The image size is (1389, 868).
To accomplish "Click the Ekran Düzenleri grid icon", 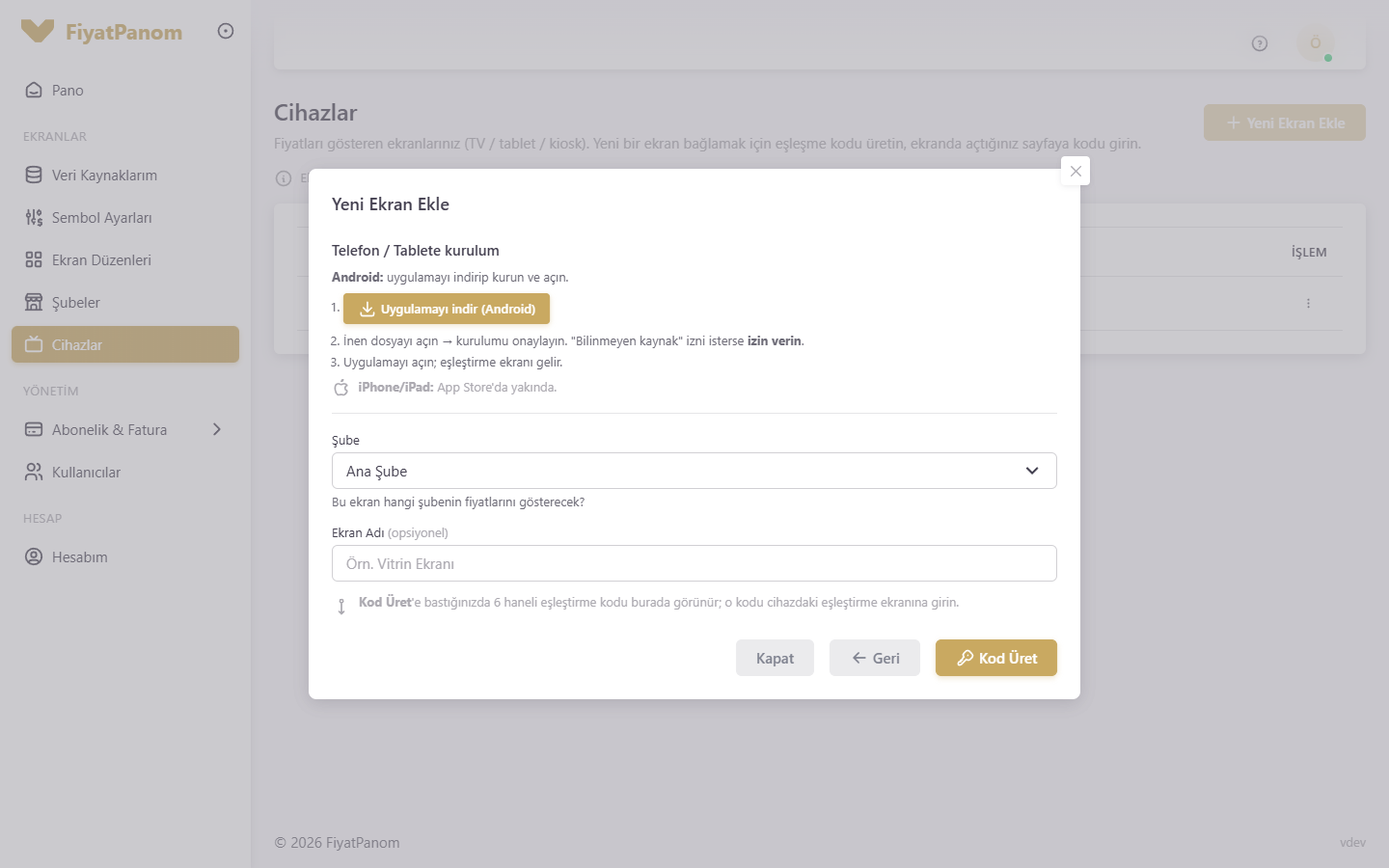I will pyautogui.click(x=34, y=259).
